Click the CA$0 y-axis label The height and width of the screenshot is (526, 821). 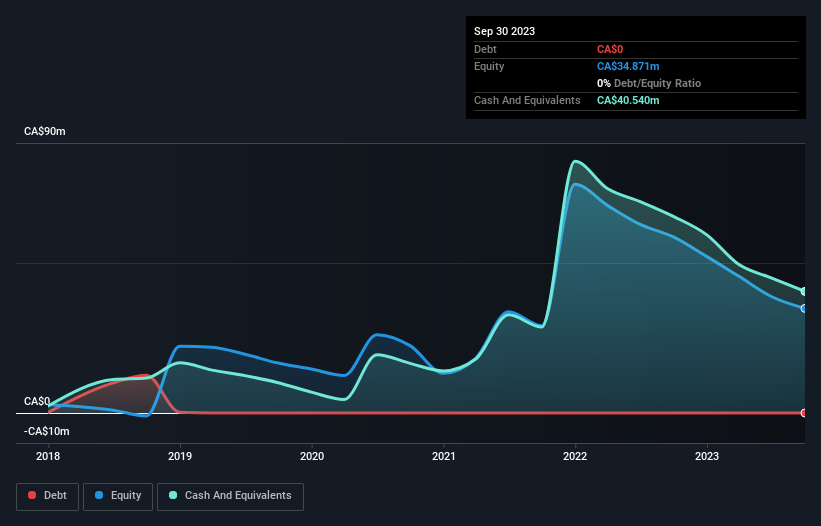(37, 401)
